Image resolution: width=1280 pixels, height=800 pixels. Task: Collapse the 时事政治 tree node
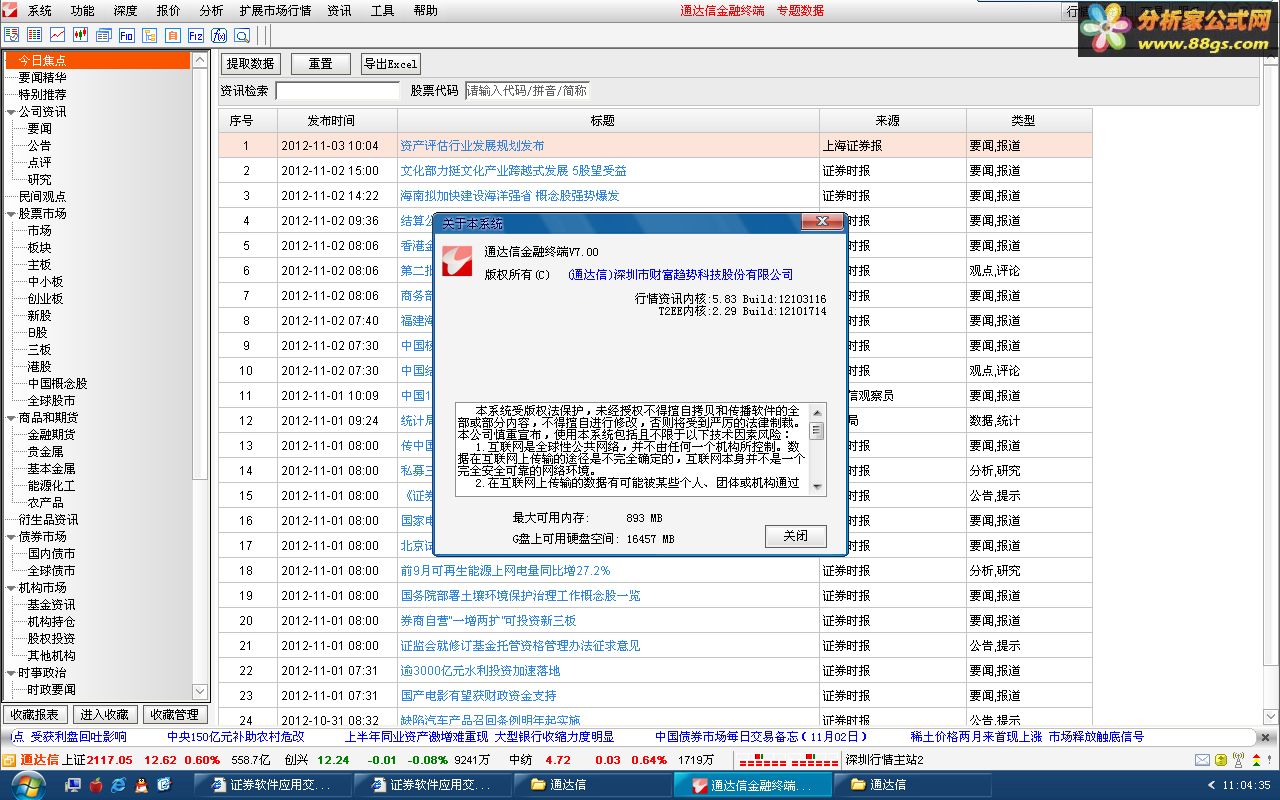point(11,673)
